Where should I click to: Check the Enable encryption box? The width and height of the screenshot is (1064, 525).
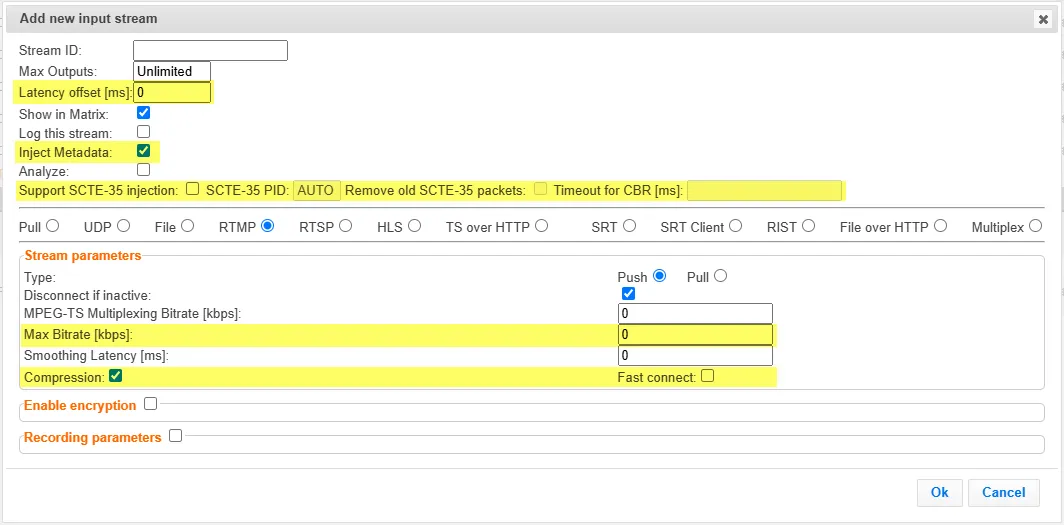[x=151, y=404]
